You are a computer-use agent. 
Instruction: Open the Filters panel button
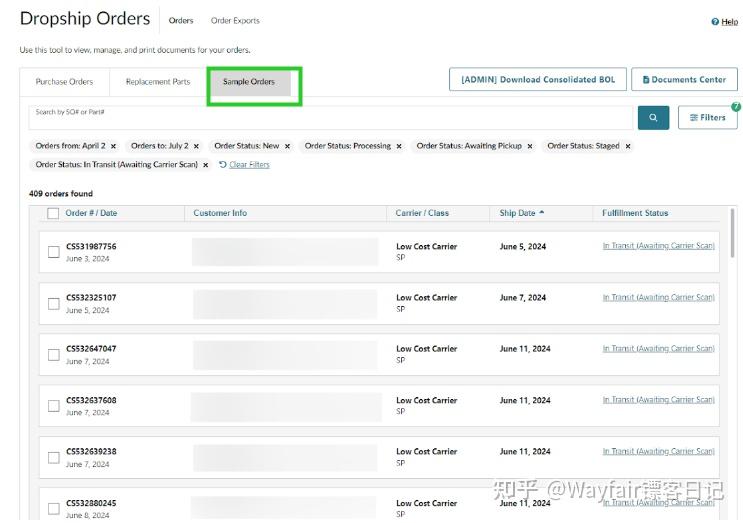[x=707, y=117]
